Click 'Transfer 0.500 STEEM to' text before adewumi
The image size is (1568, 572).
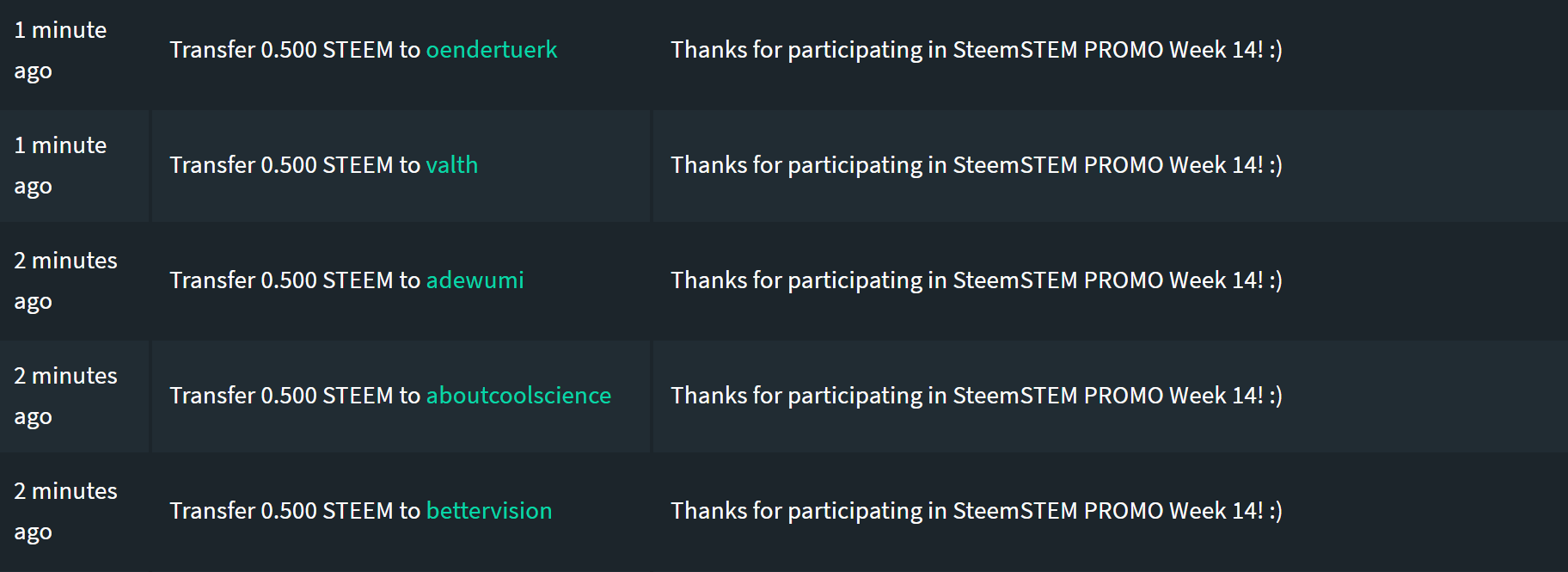tap(295, 280)
